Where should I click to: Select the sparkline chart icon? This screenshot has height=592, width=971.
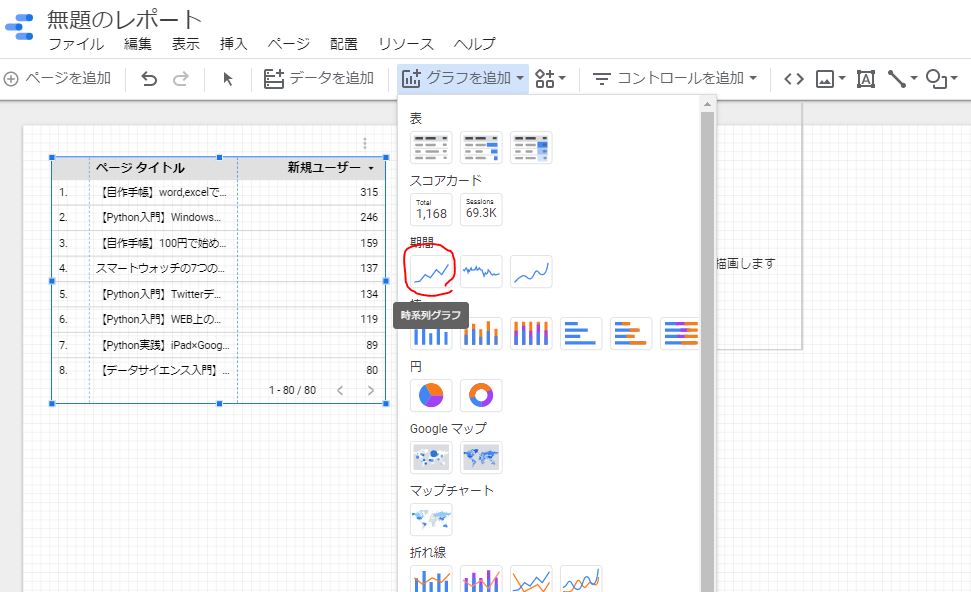pyautogui.click(x=481, y=271)
